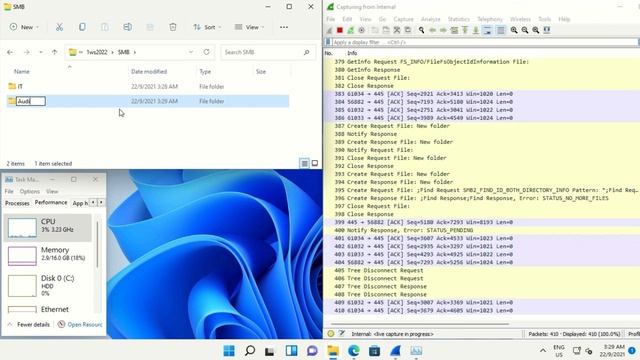Viewport: 640px width, 360px height.
Task: Click the Cut icon in File Explorer
Action: tap(60, 27)
